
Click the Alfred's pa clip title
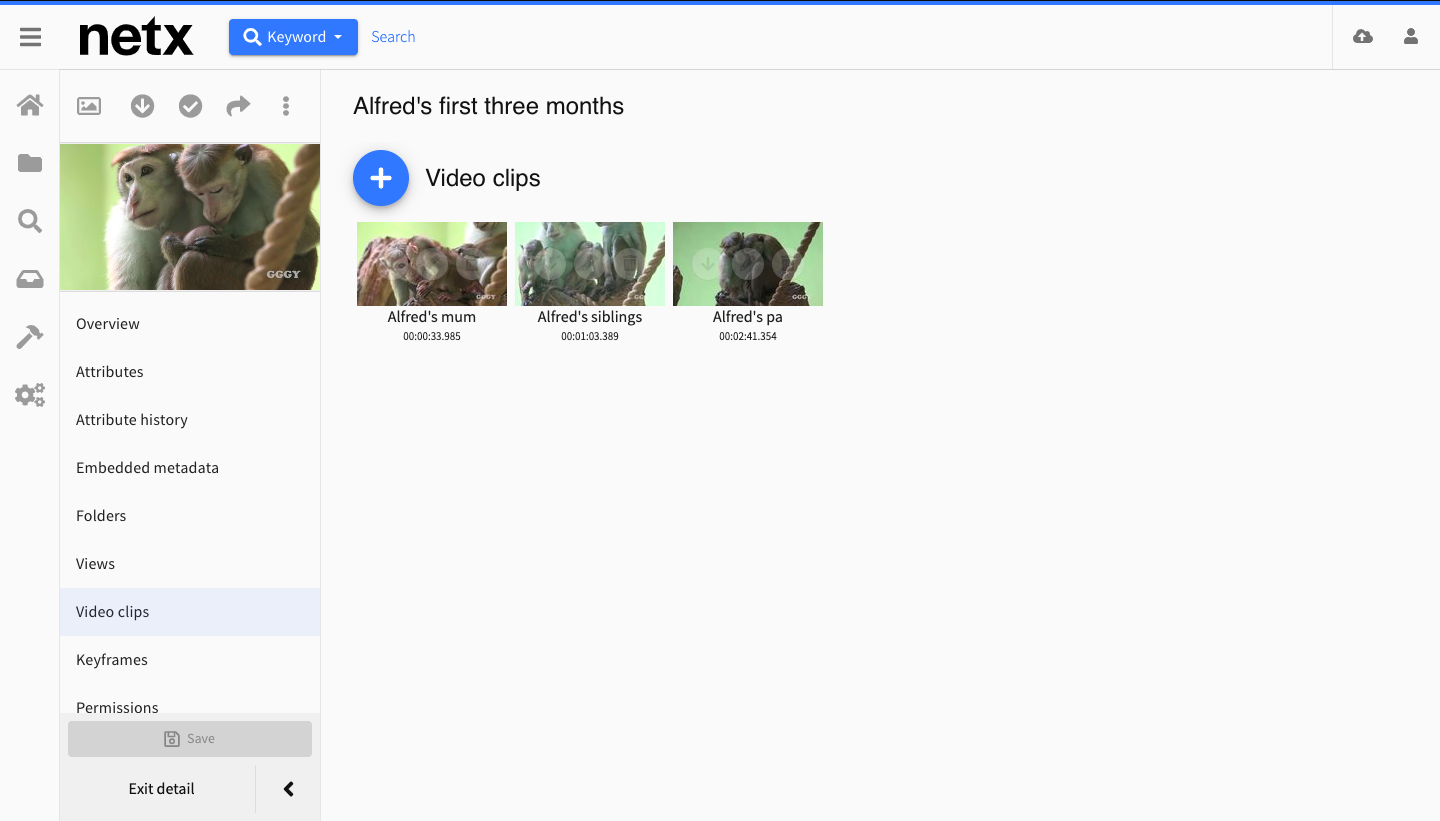click(x=748, y=317)
